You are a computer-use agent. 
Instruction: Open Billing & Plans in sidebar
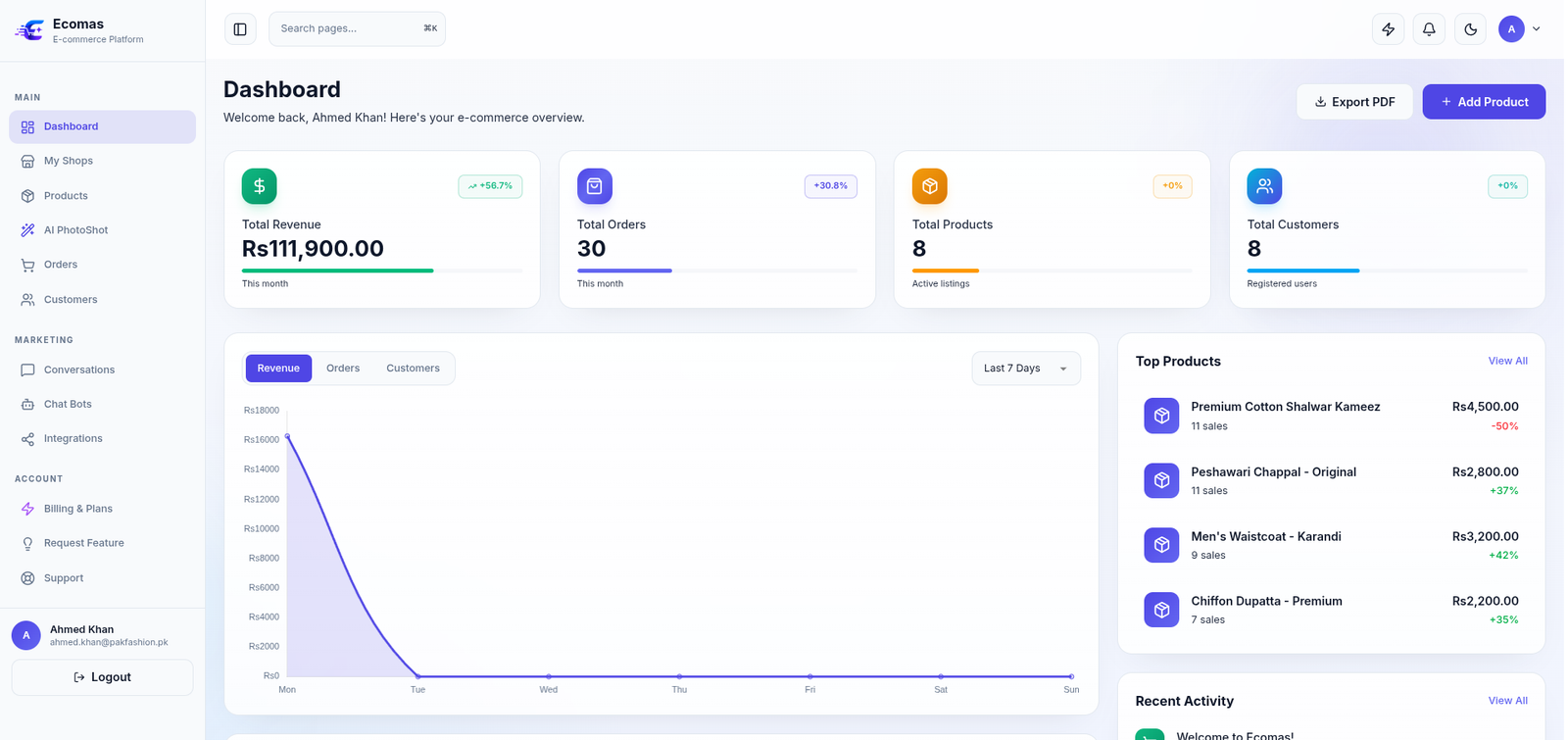click(102, 509)
